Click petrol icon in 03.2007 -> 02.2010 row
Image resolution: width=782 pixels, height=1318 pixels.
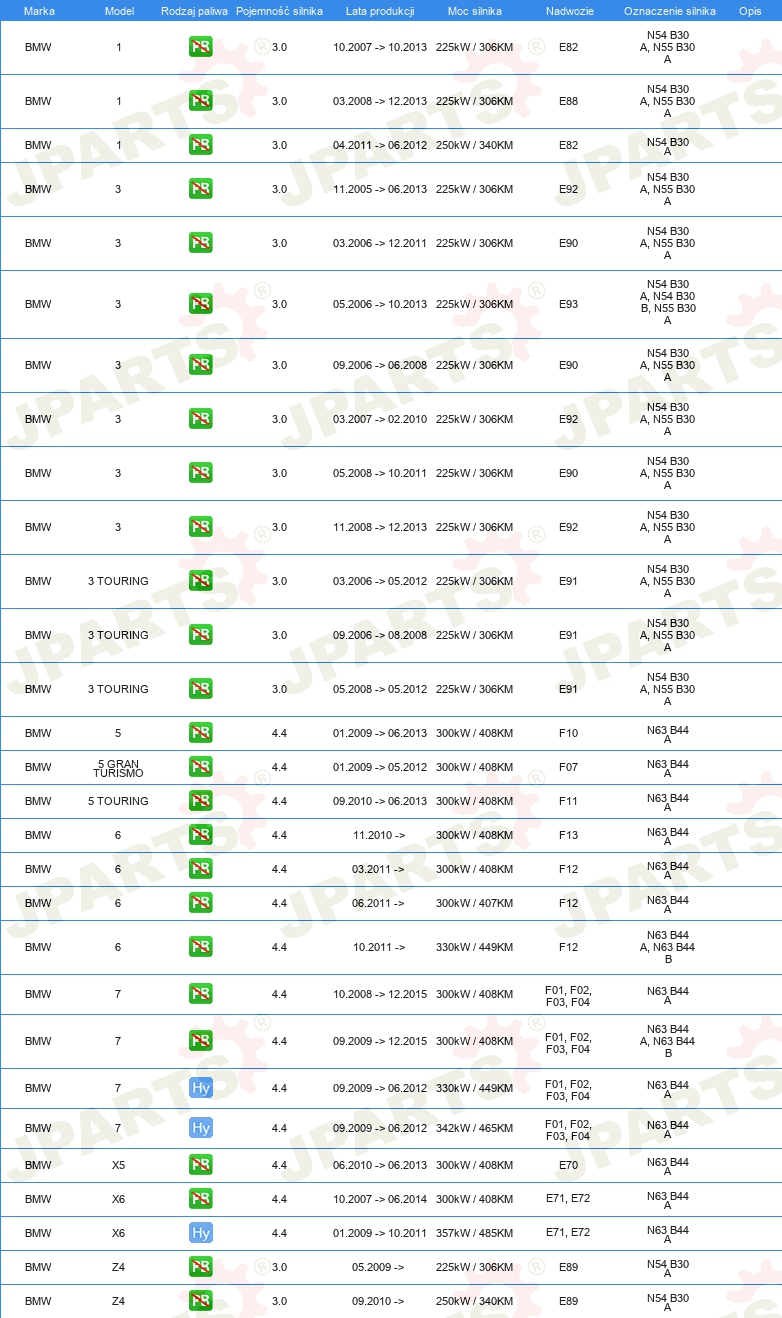200,419
